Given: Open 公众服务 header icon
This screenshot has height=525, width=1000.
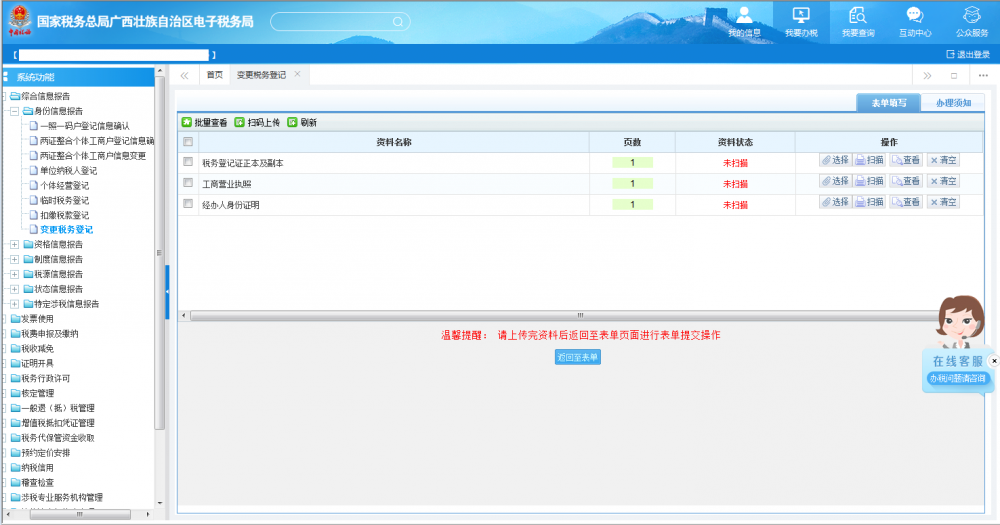Looking at the screenshot, I should coord(971,16).
